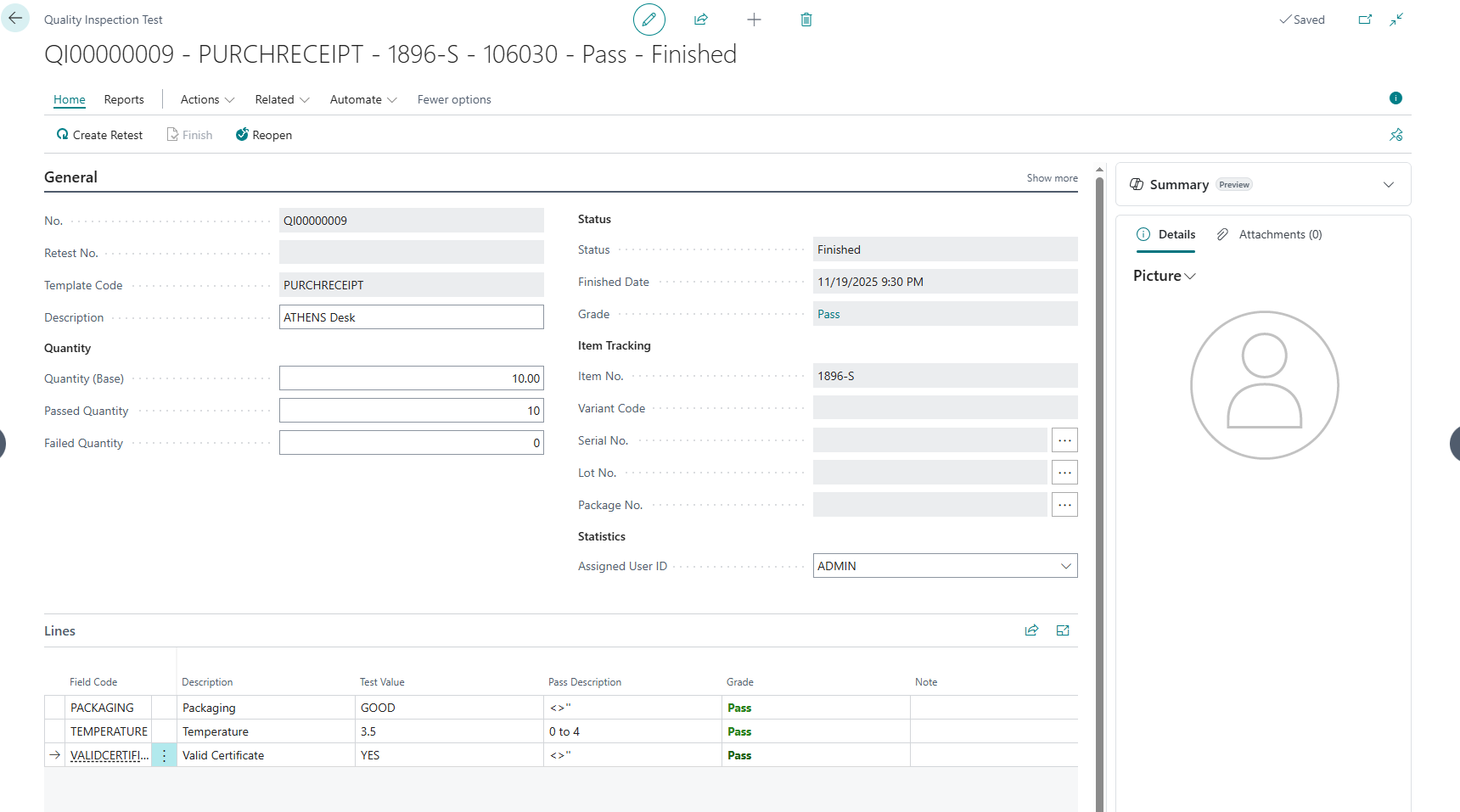Click the share icon in header
Image resolution: width=1460 pixels, height=812 pixels.
coord(701,20)
